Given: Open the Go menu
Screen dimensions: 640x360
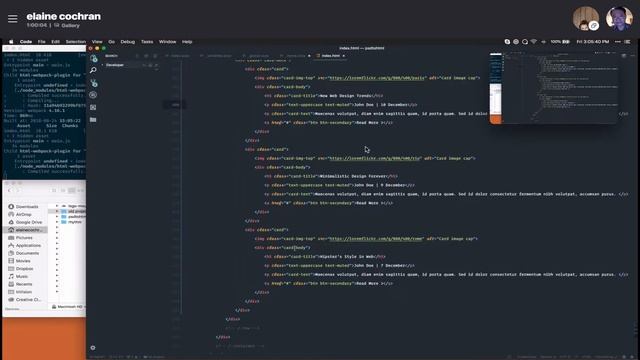Looking at the screenshot, I should click(111, 42).
